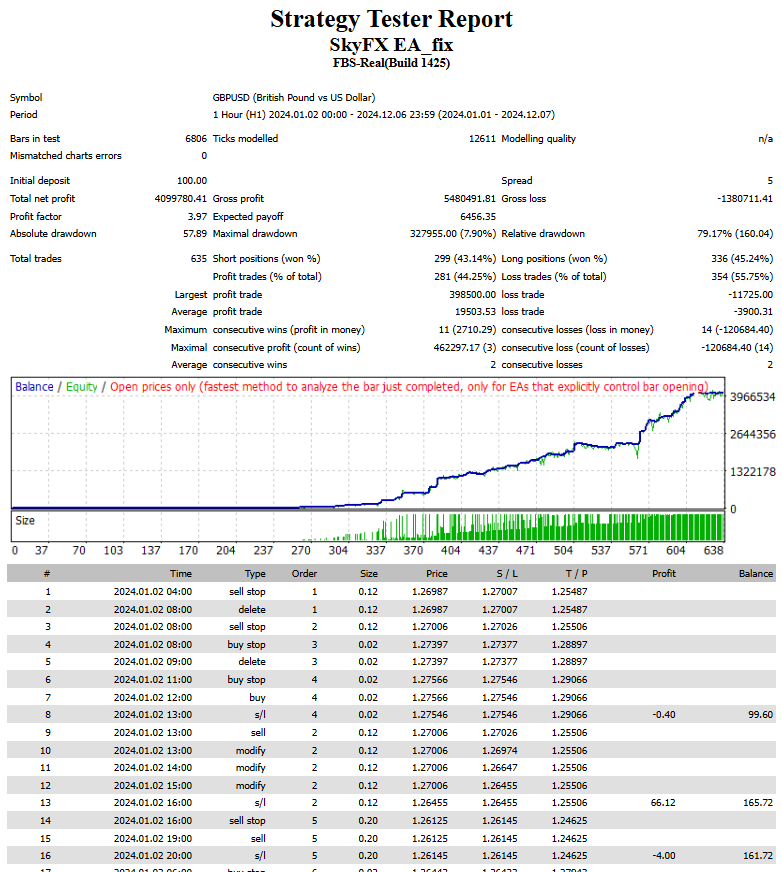Click the 99.60 balance in row 8
The width and height of the screenshot is (782, 872).
[x=759, y=714]
